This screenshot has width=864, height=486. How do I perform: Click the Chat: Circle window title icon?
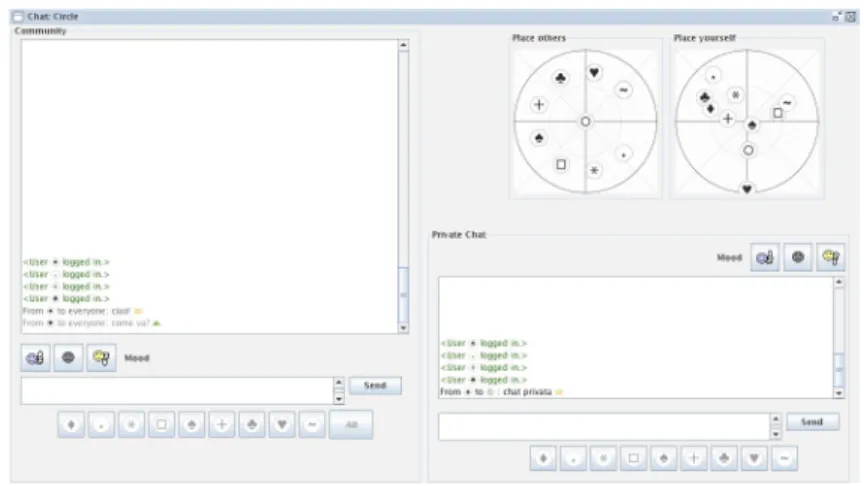pos(18,17)
